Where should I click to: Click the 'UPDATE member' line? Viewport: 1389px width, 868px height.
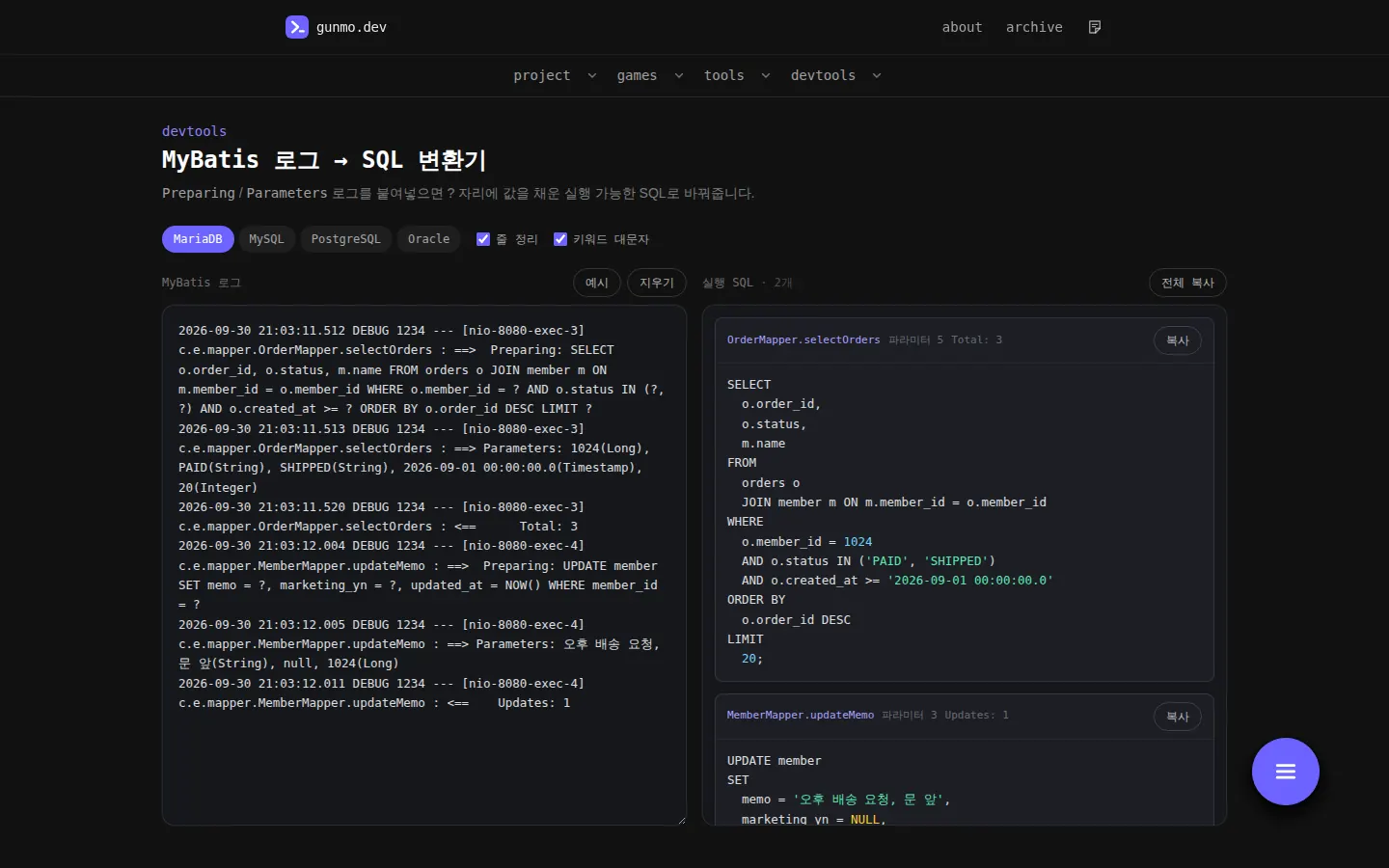[x=775, y=761]
